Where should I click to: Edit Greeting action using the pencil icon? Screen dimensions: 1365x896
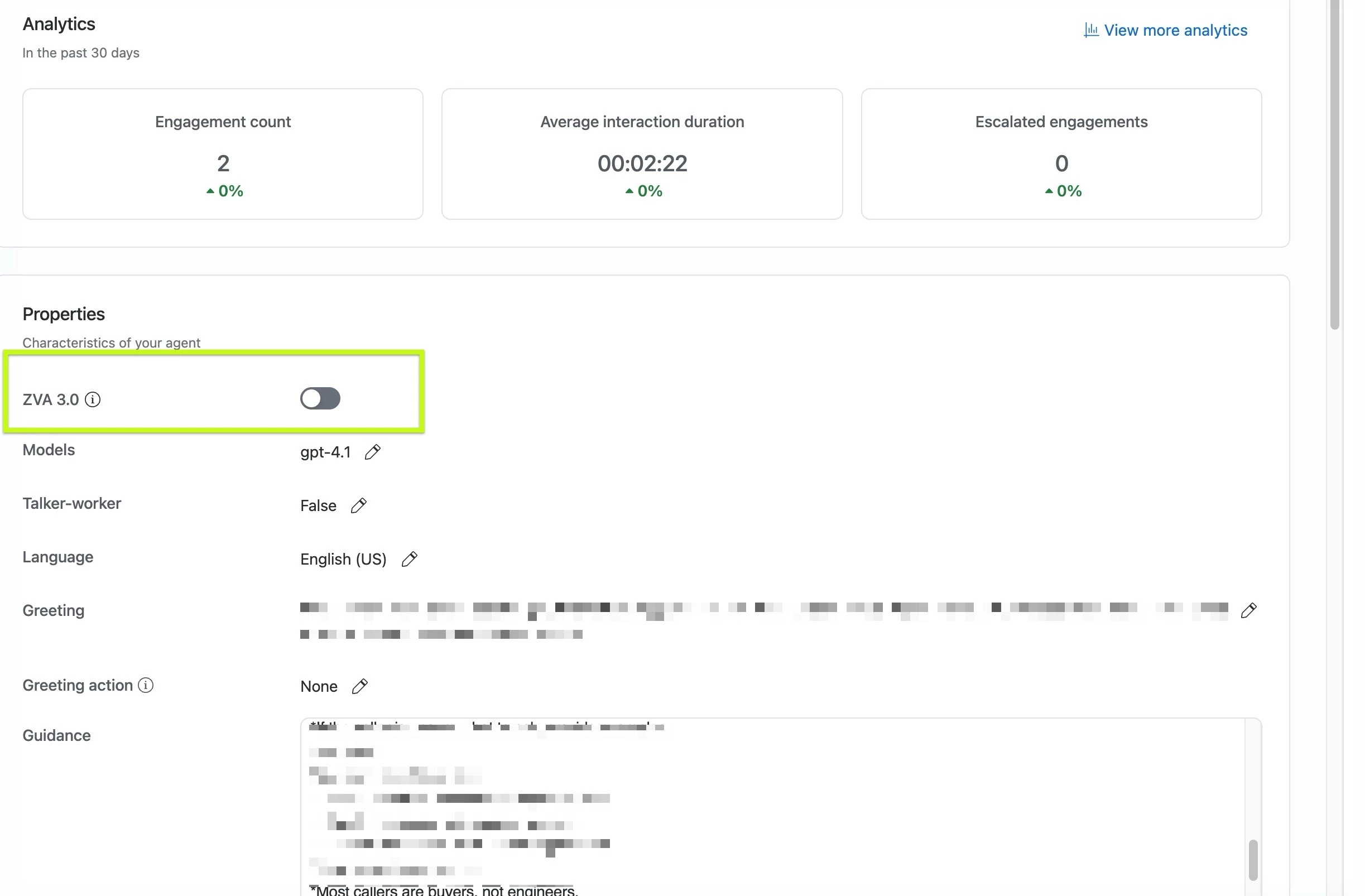(359, 686)
